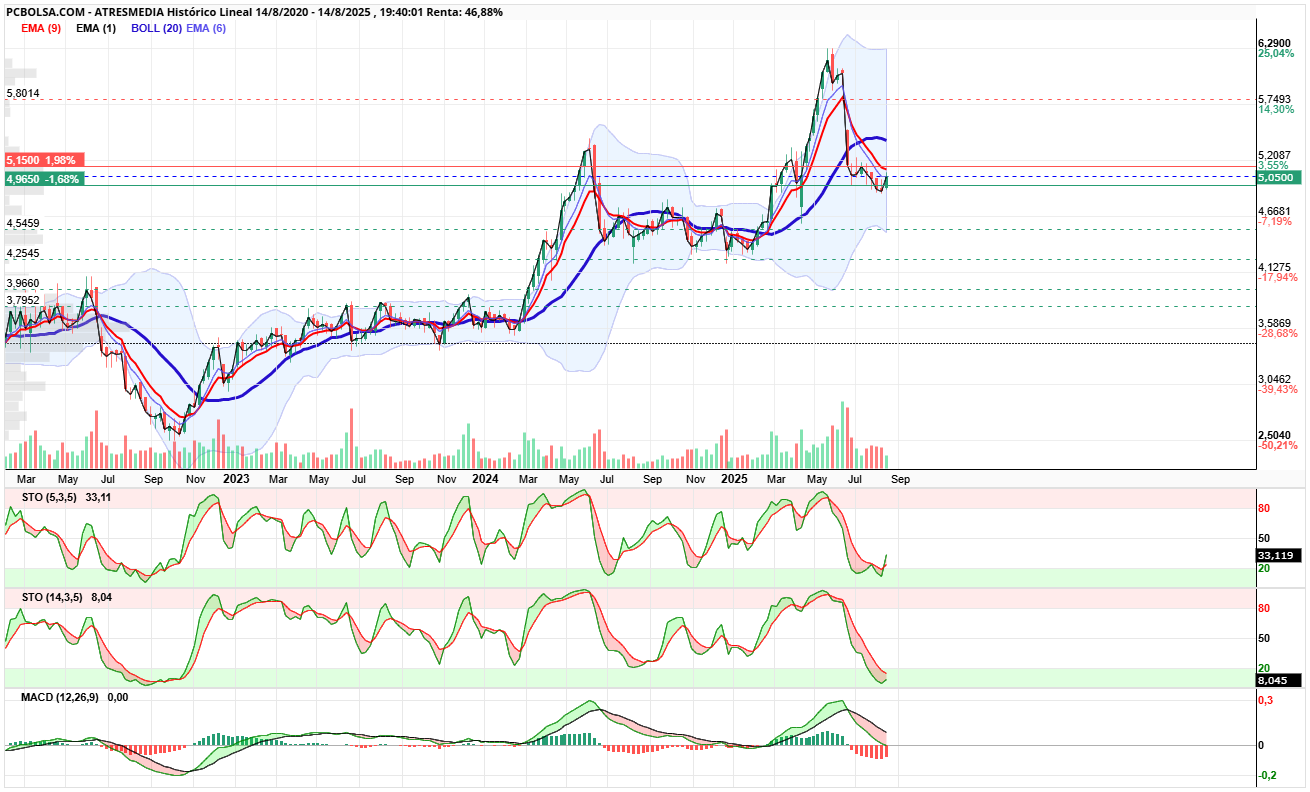
Task: Click the -0,2 value on MACD axis
Action: tap(1267, 775)
